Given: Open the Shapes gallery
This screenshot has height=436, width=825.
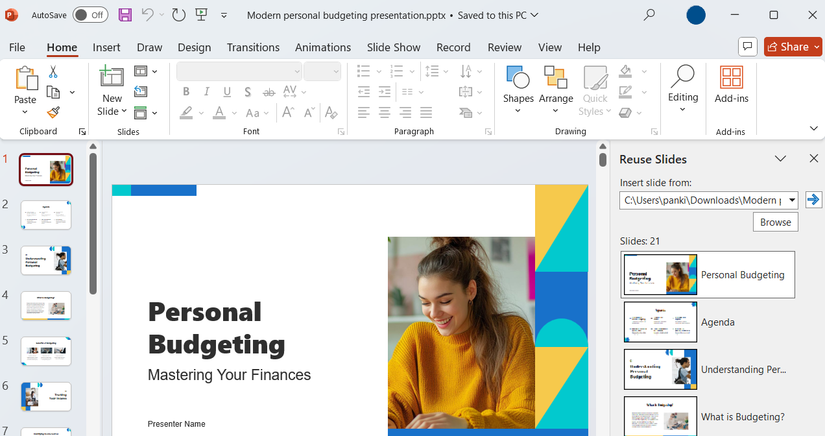Looking at the screenshot, I should coord(518,88).
